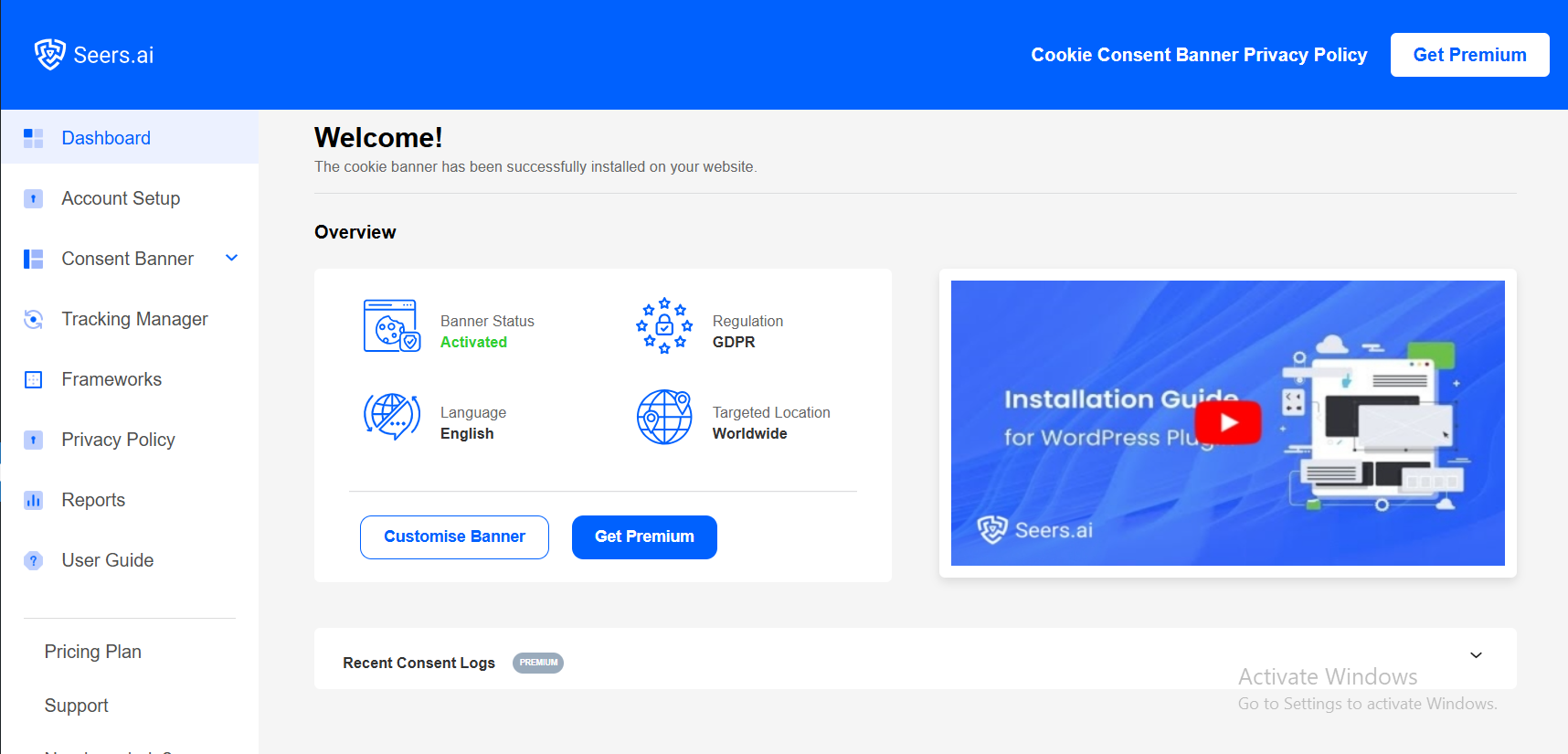
Task: Click the User Guide question mark icon
Action: coord(34,560)
